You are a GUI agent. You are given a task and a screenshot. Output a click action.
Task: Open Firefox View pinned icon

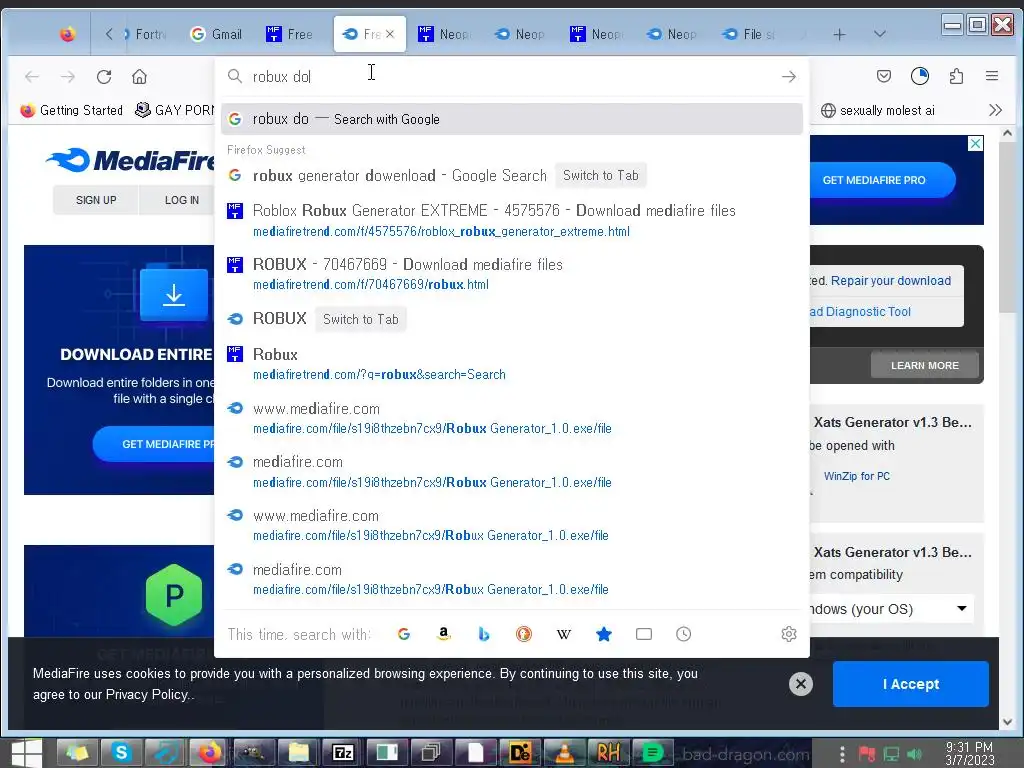(x=67, y=34)
